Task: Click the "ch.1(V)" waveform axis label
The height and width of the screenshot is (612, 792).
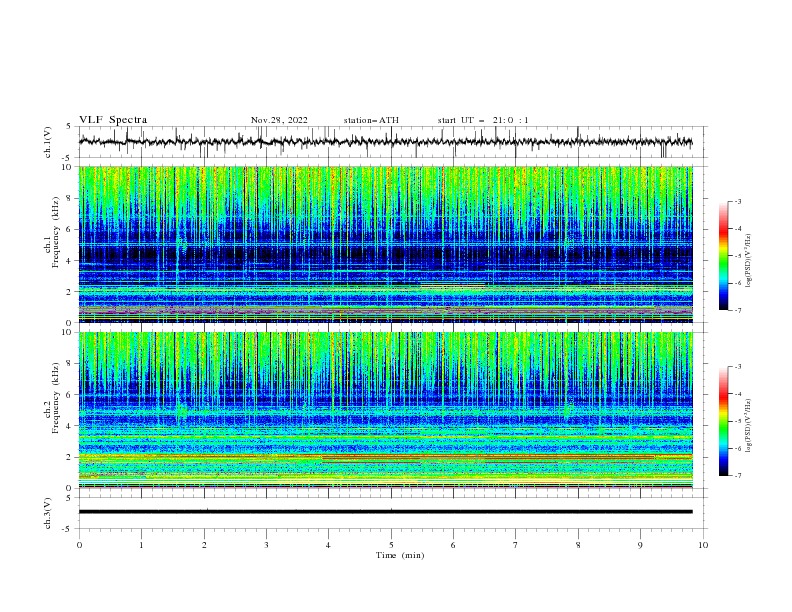Action: 48,142
